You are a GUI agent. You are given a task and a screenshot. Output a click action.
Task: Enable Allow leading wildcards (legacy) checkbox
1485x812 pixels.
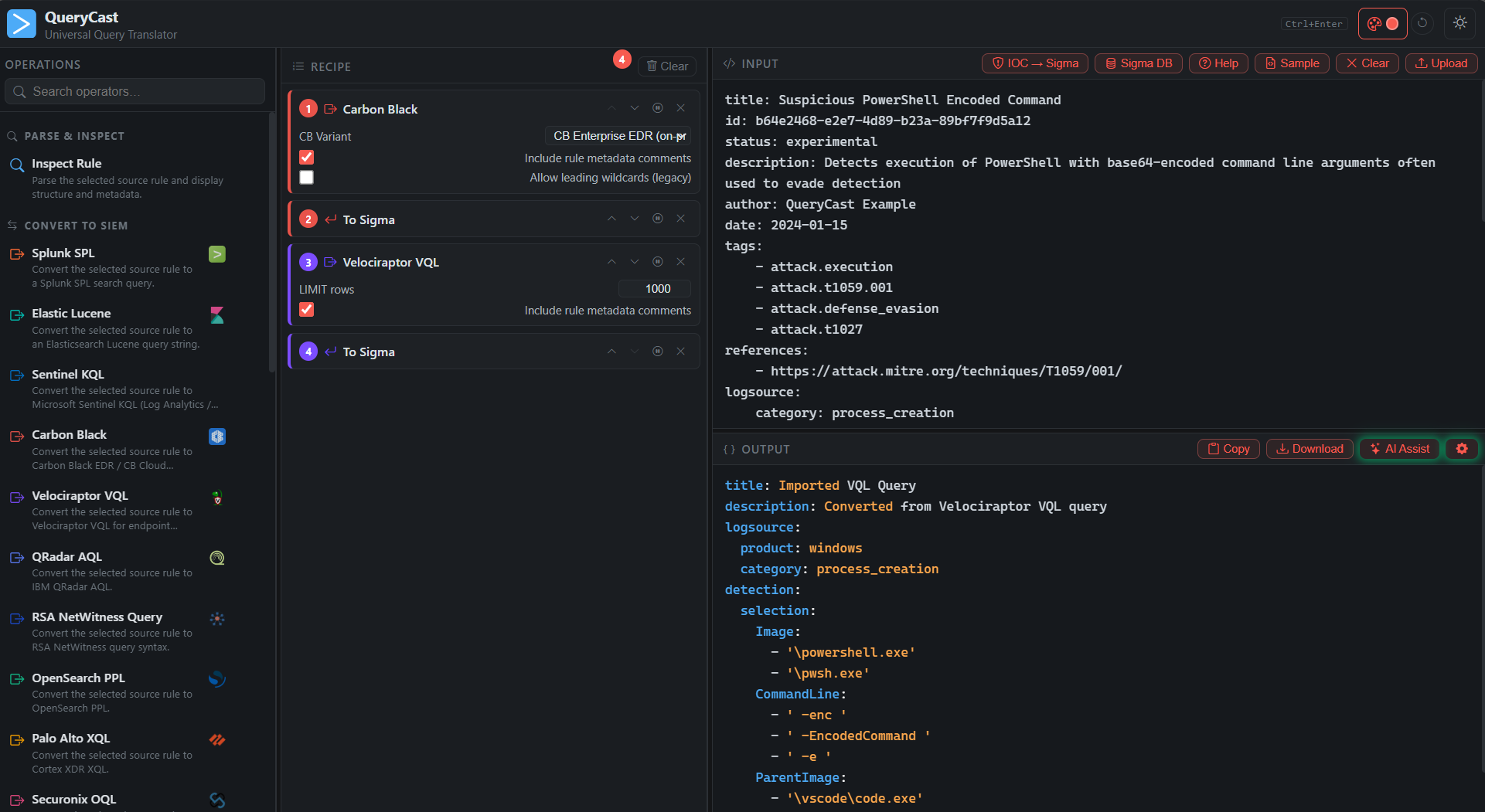pos(307,178)
